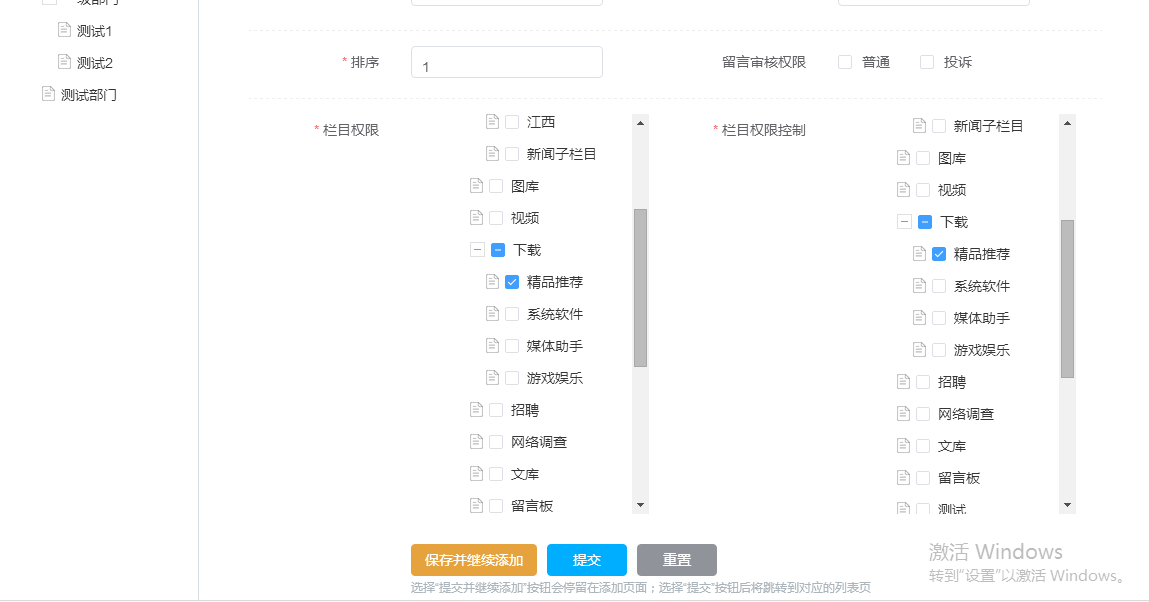Click file icon next to 图库 in 栏目权限
The height and width of the screenshot is (602, 1149).
tap(476, 186)
